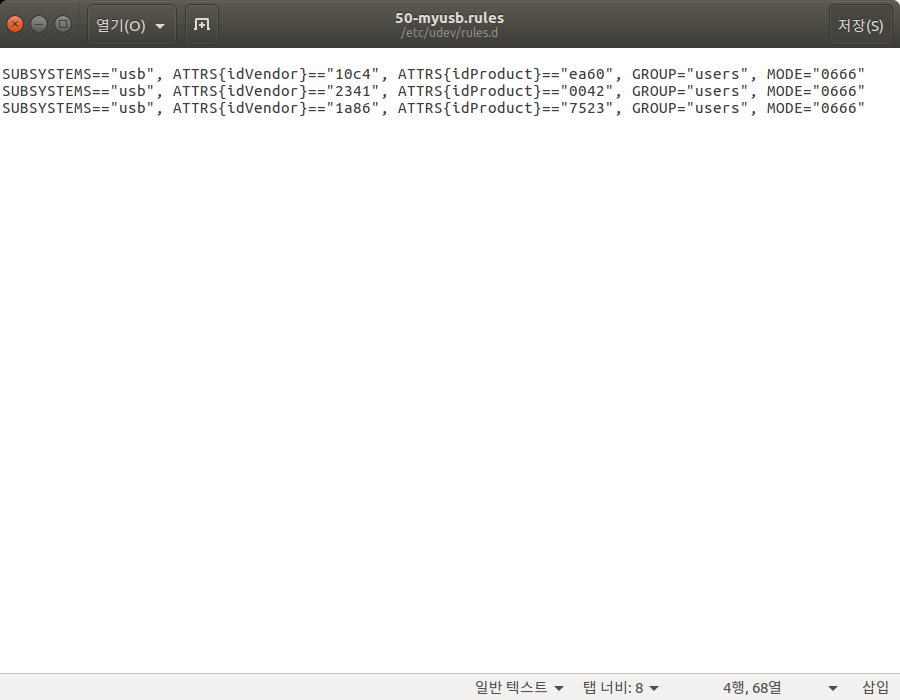Image resolution: width=900 pixels, height=700 pixels.
Task: Open the 탭 너비: 8 dropdown
Action: [620, 687]
